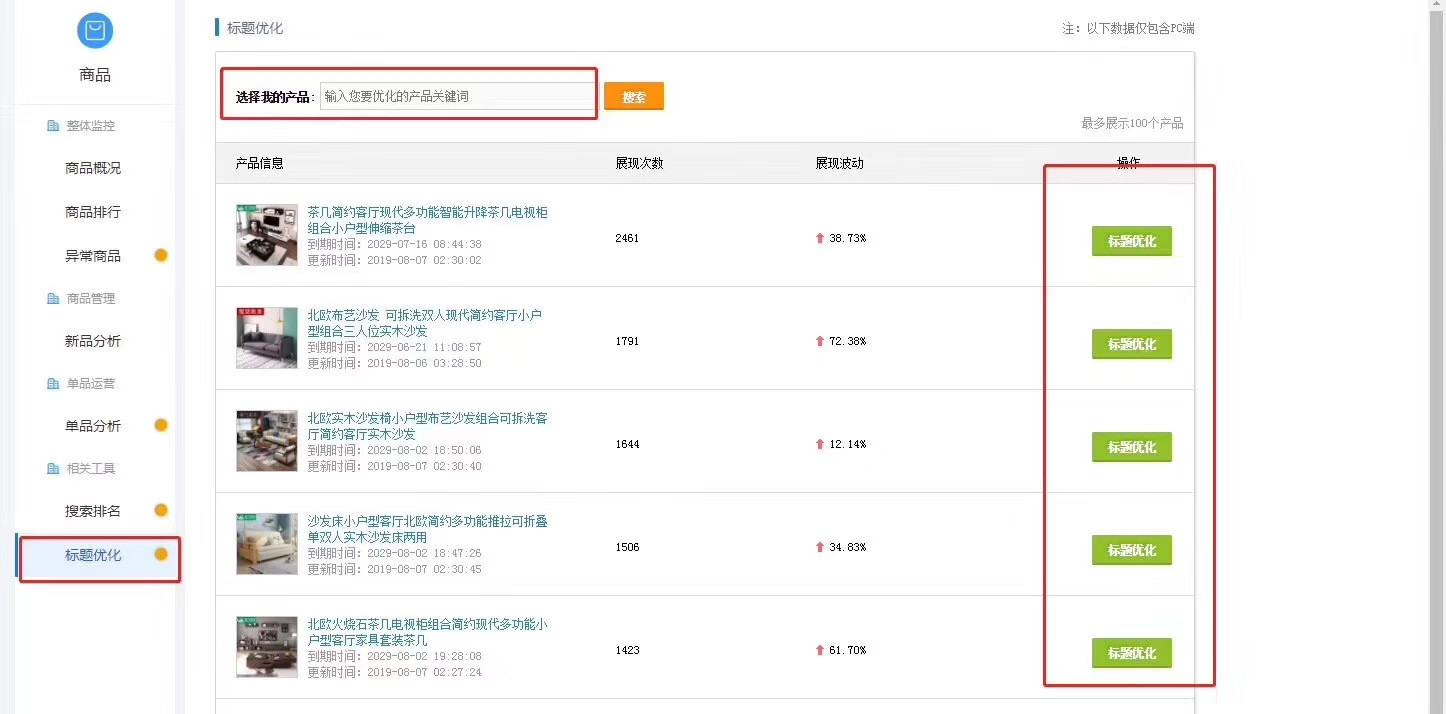
Task: Click impressions value 1423
Action: (627, 650)
